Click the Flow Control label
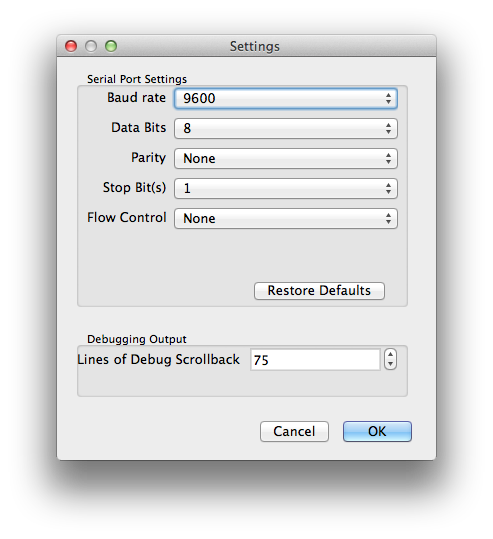 click(127, 218)
